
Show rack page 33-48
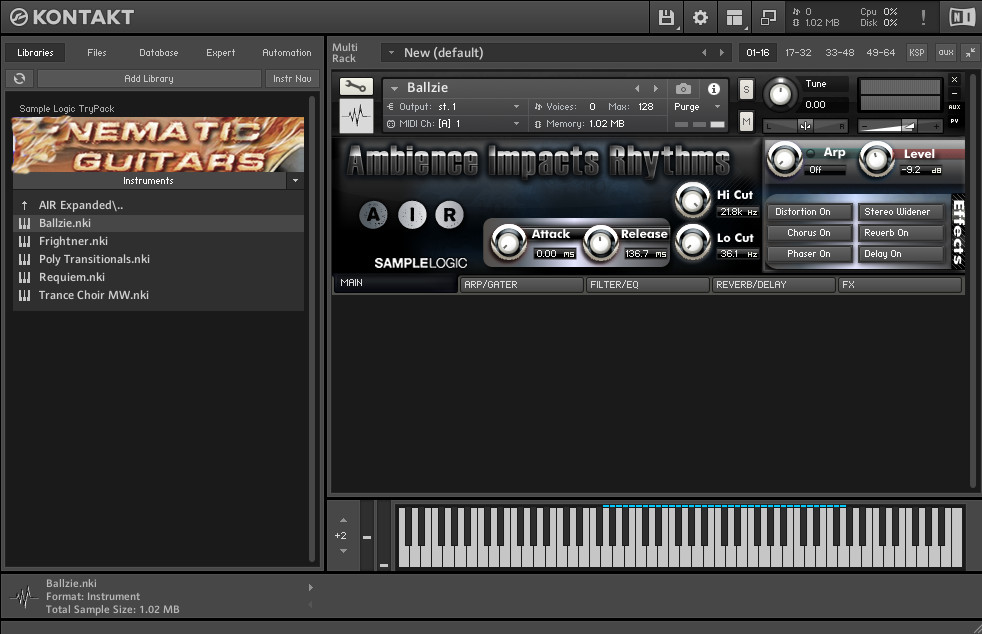pyautogui.click(x=840, y=53)
